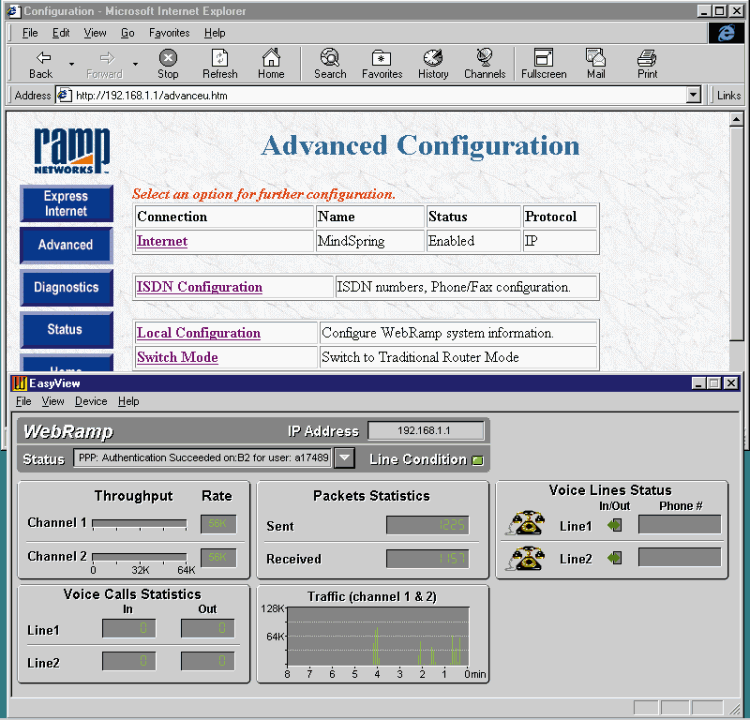Follow the Switch Mode link
Viewport: 750px width, 720px height.
177,357
